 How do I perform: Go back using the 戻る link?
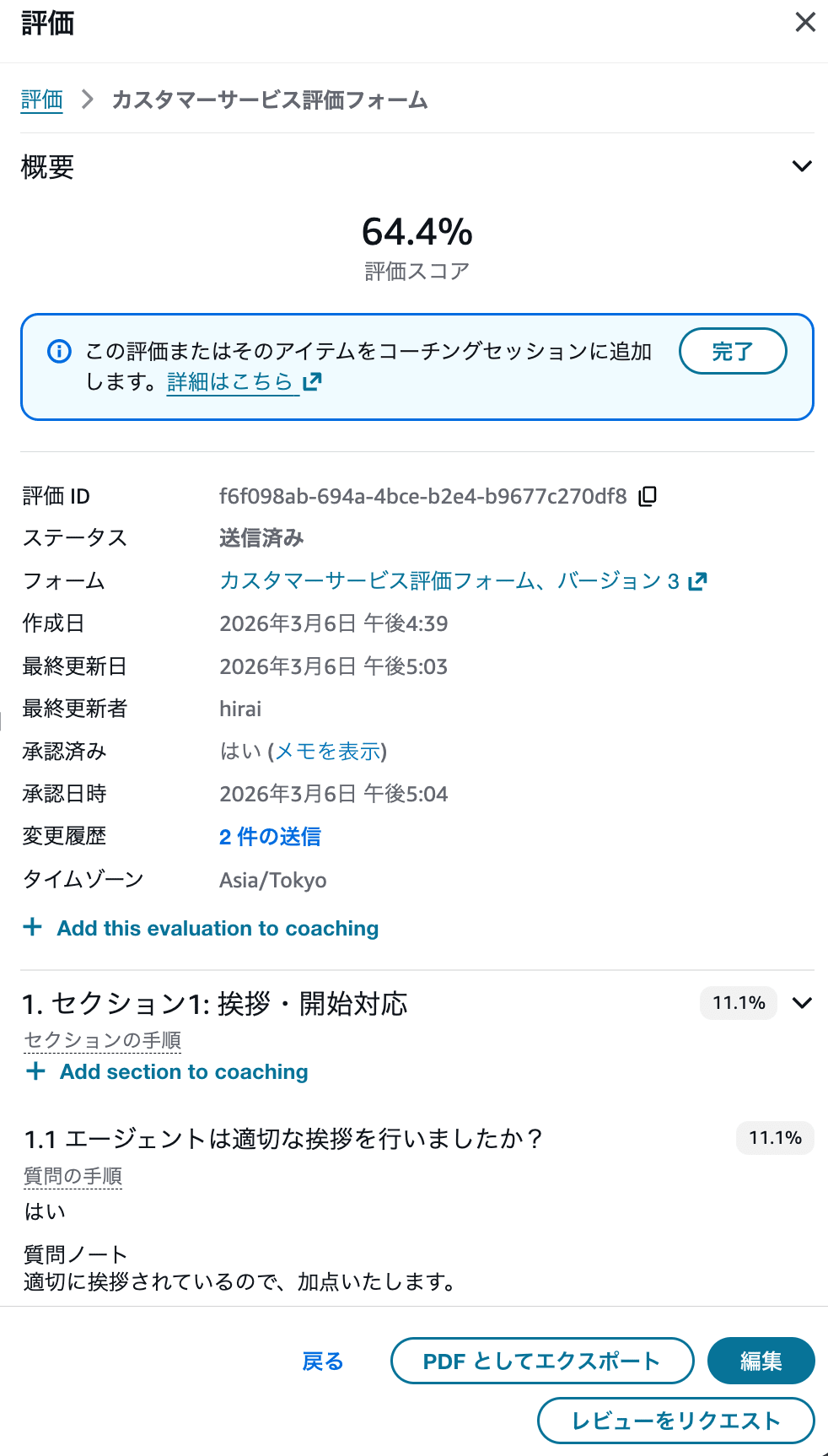click(322, 1361)
